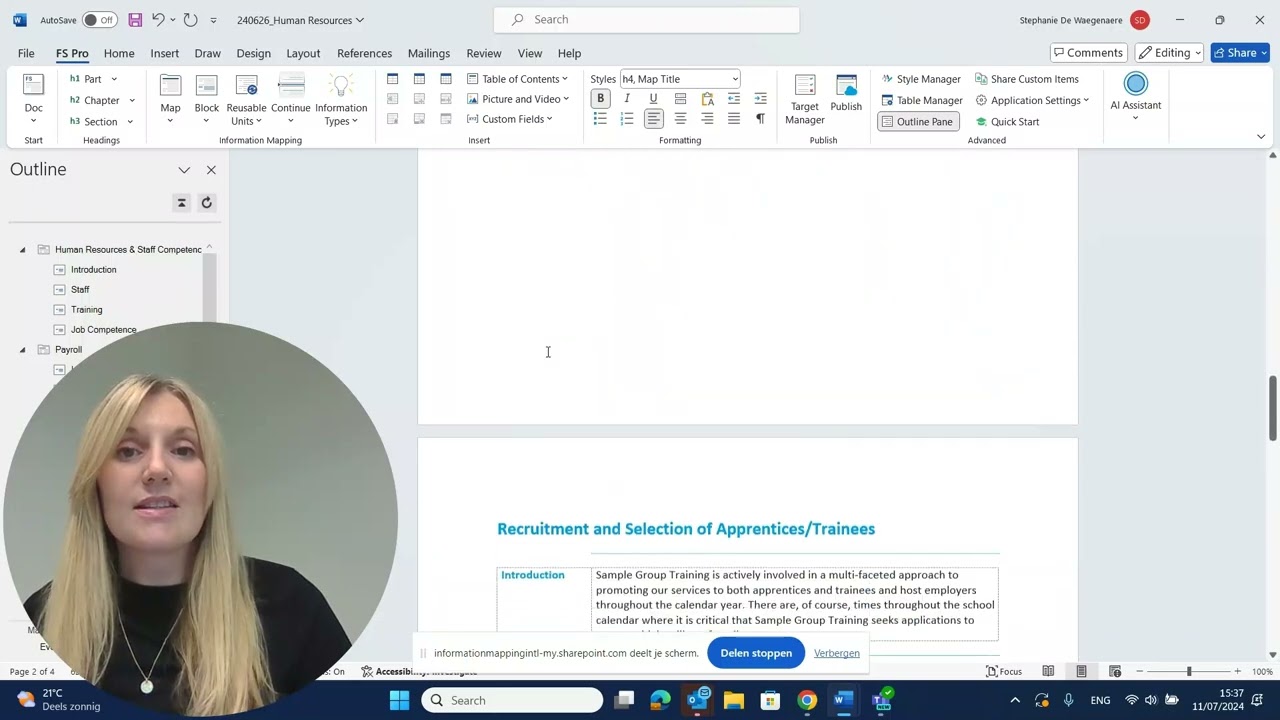
Task: Click the show paragraph marks icon
Action: click(x=760, y=119)
